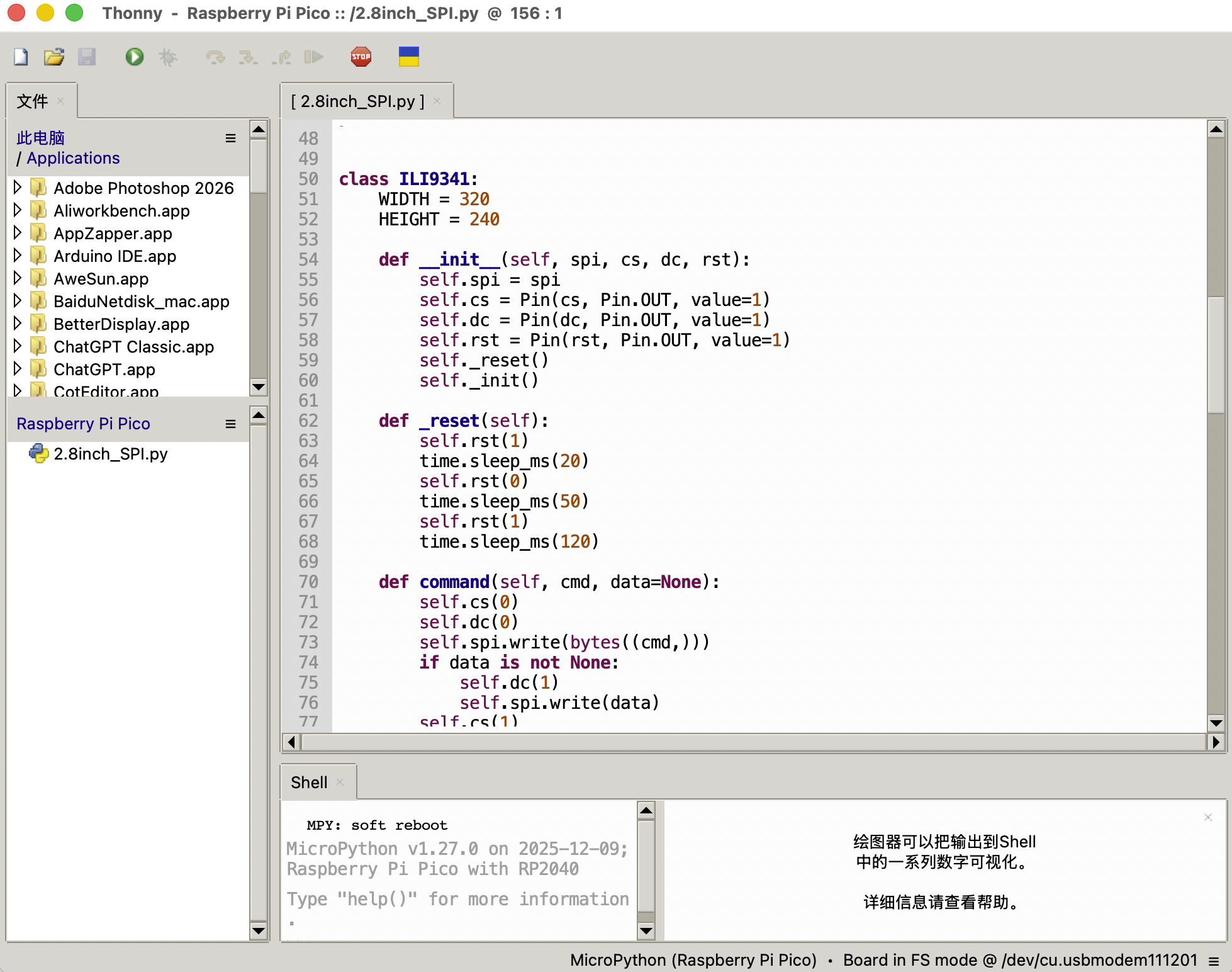The image size is (1232, 972).
Task: Click the Shell scrollbar down arrow
Action: 646,930
